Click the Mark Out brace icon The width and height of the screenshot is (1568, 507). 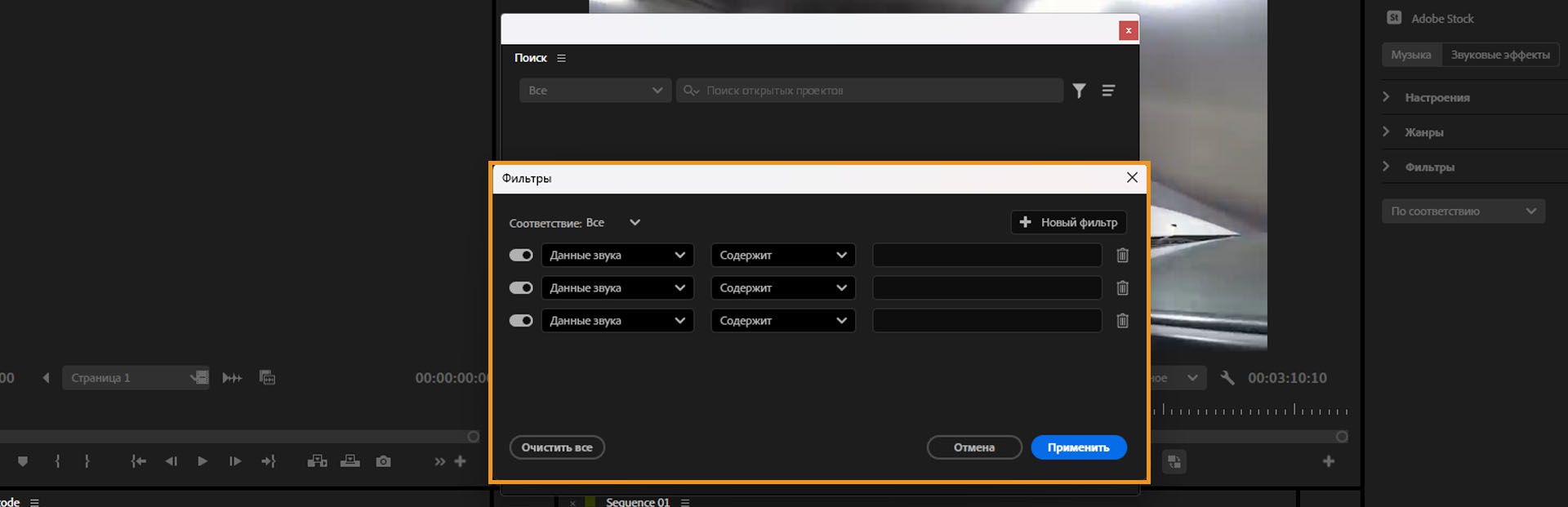87,461
